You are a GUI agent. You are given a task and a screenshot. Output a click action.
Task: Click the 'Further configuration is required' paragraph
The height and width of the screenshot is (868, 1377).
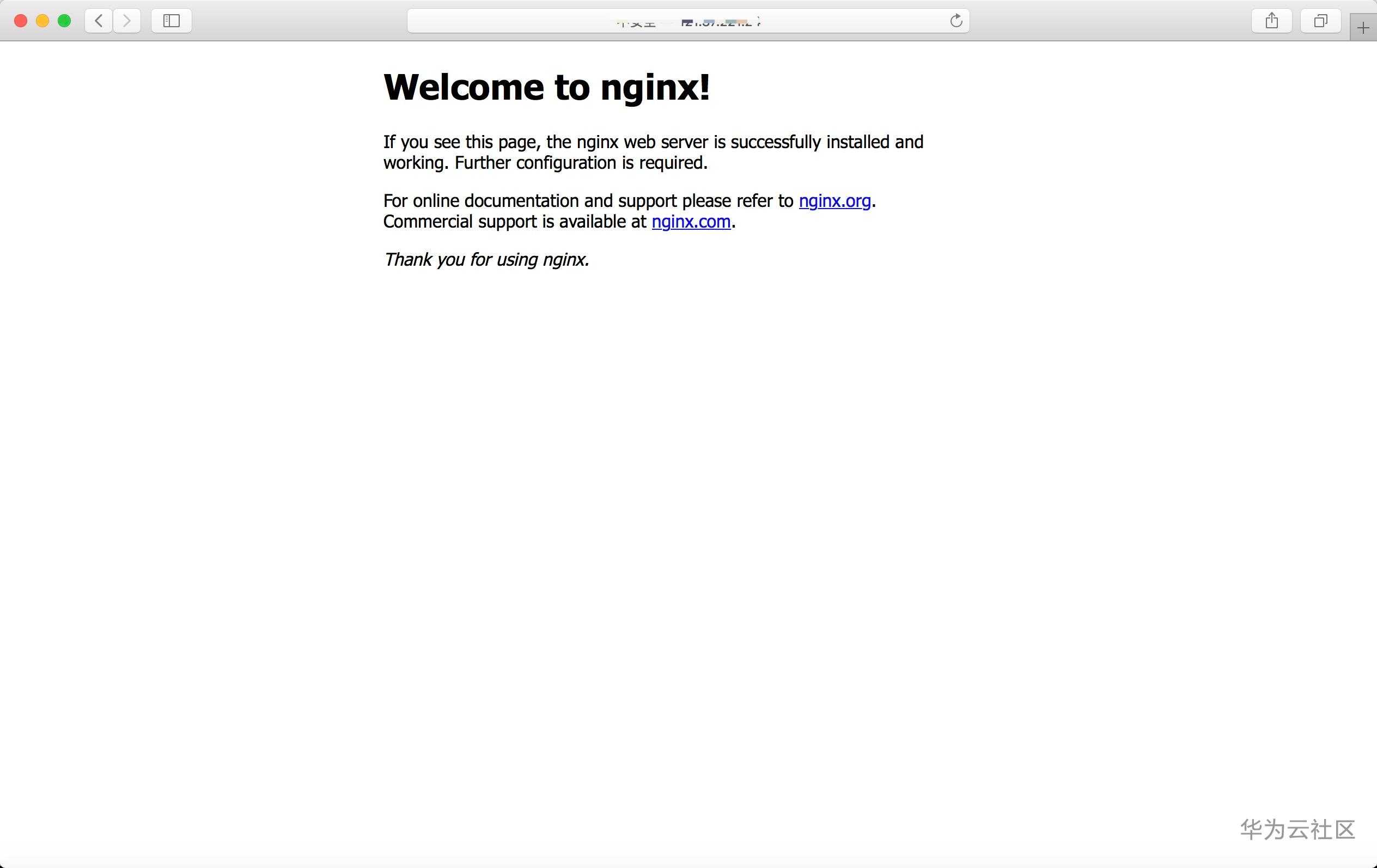[581, 163]
